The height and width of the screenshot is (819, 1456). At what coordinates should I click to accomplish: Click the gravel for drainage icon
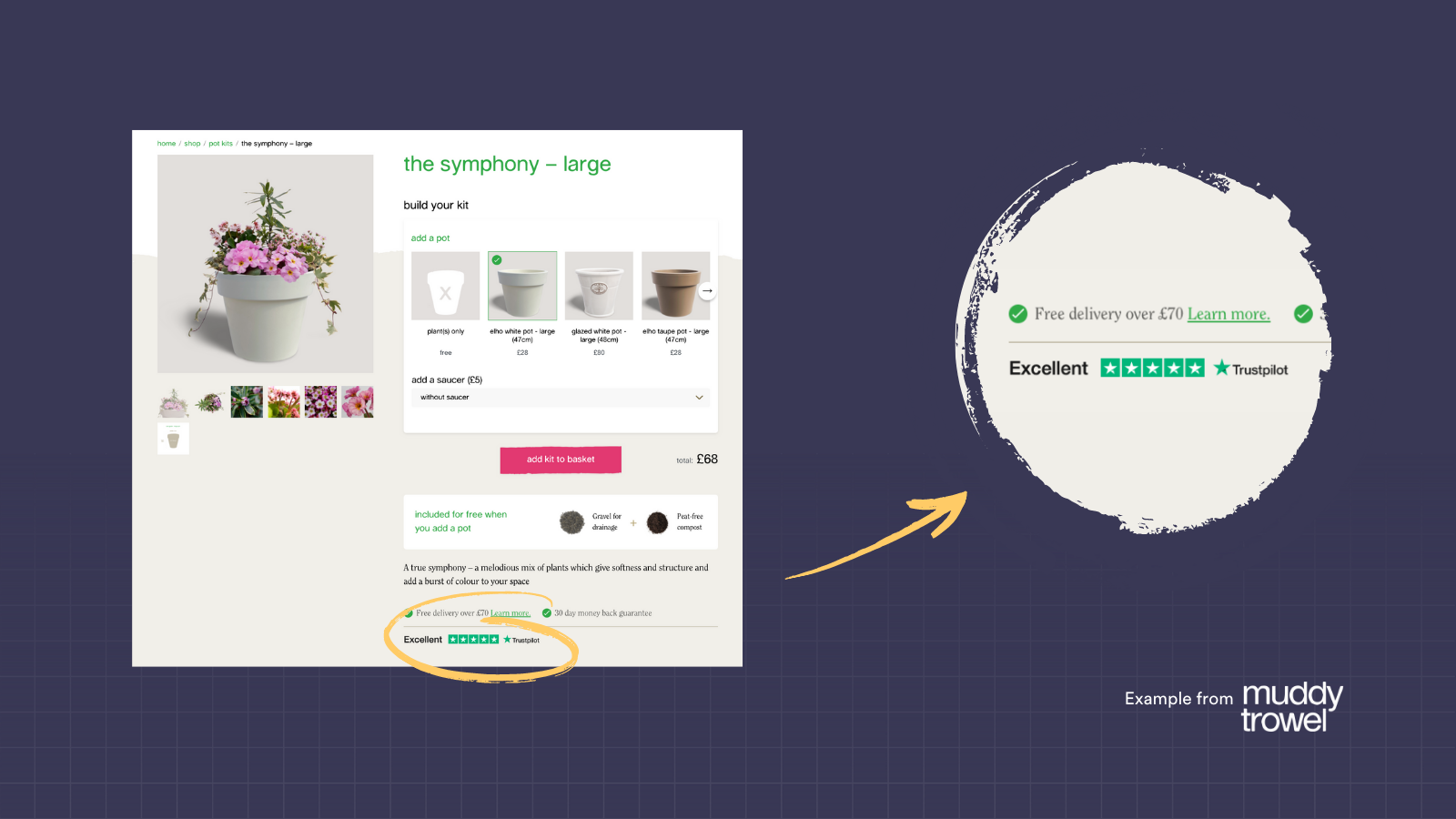(571, 522)
